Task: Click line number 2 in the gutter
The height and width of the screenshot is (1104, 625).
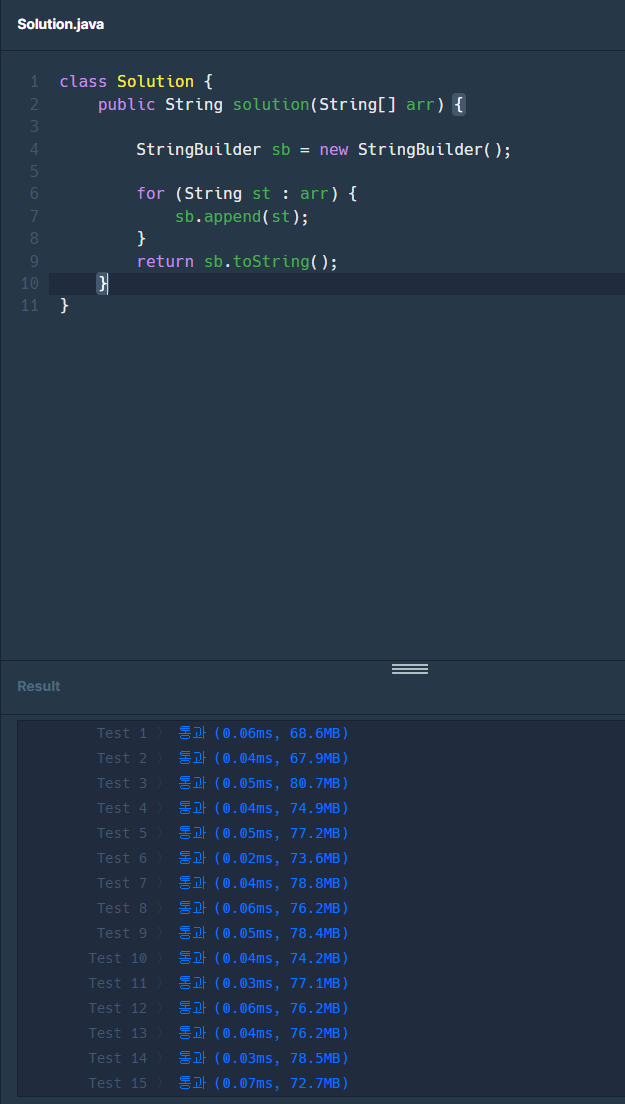Action: tap(34, 104)
